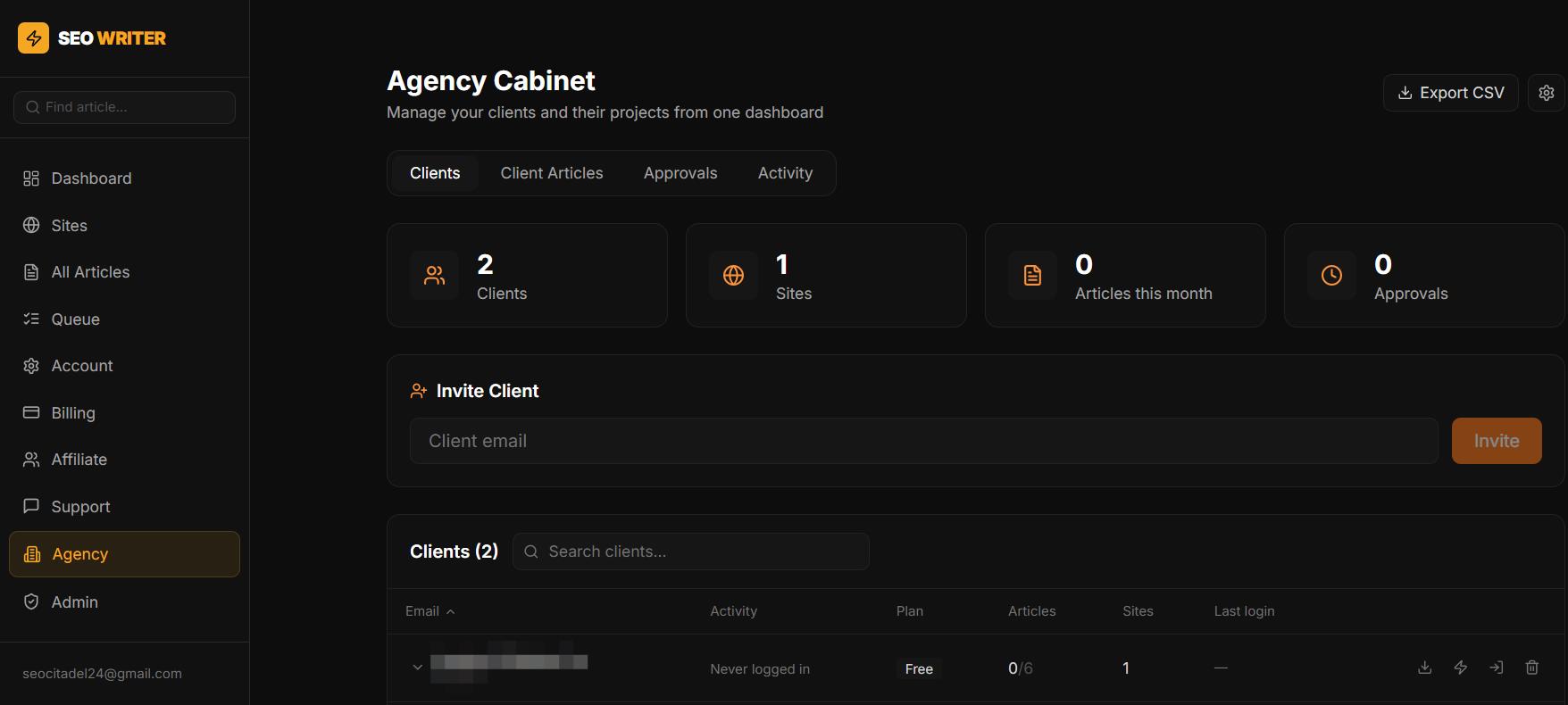Delete the client using the trash icon
The image size is (1568, 705).
pos(1532,668)
